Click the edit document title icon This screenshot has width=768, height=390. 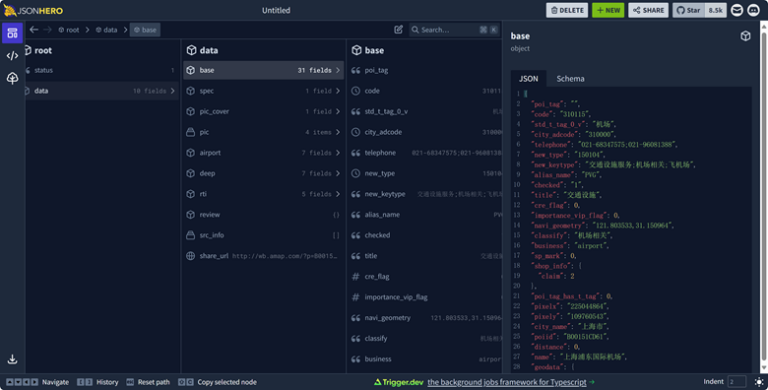pyautogui.click(x=399, y=30)
